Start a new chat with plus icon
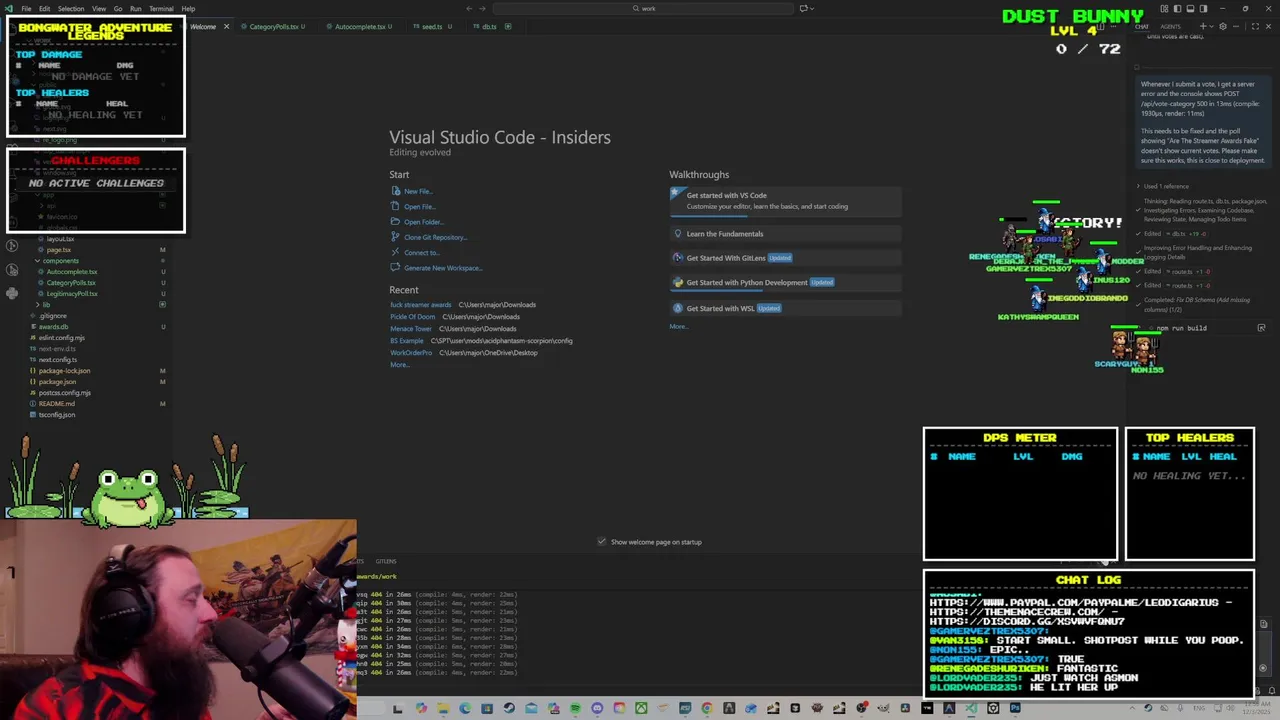This screenshot has height=720, width=1280. (1205, 27)
